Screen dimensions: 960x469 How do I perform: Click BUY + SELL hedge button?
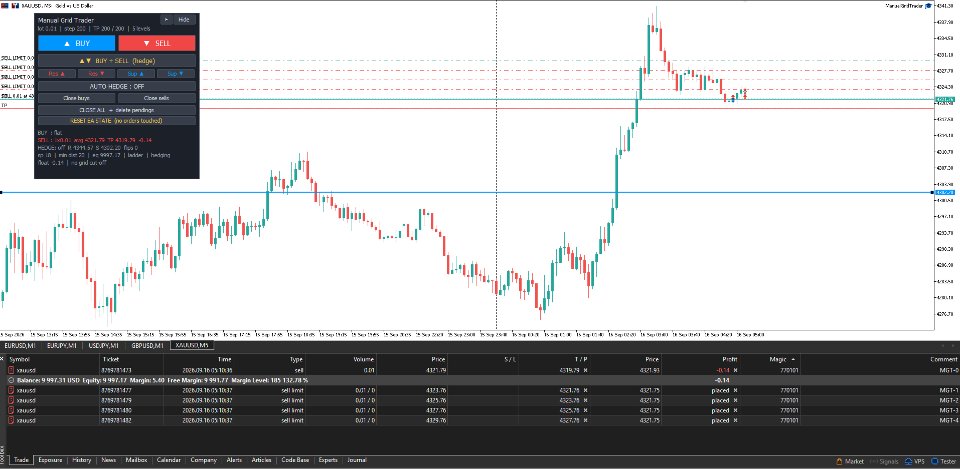[x=117, y=61]
